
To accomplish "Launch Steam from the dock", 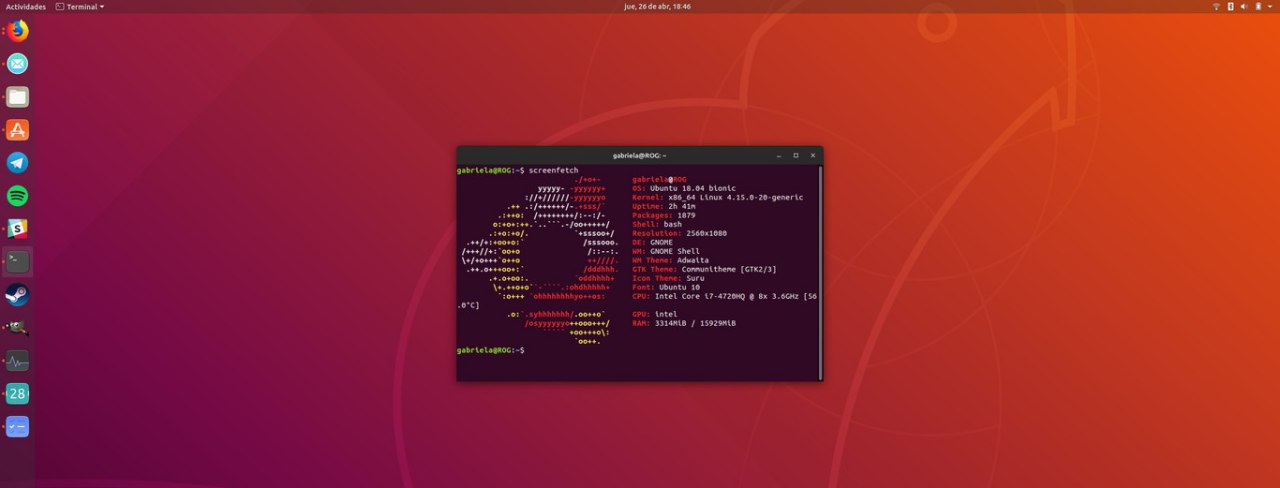I will tap(18, 295).
